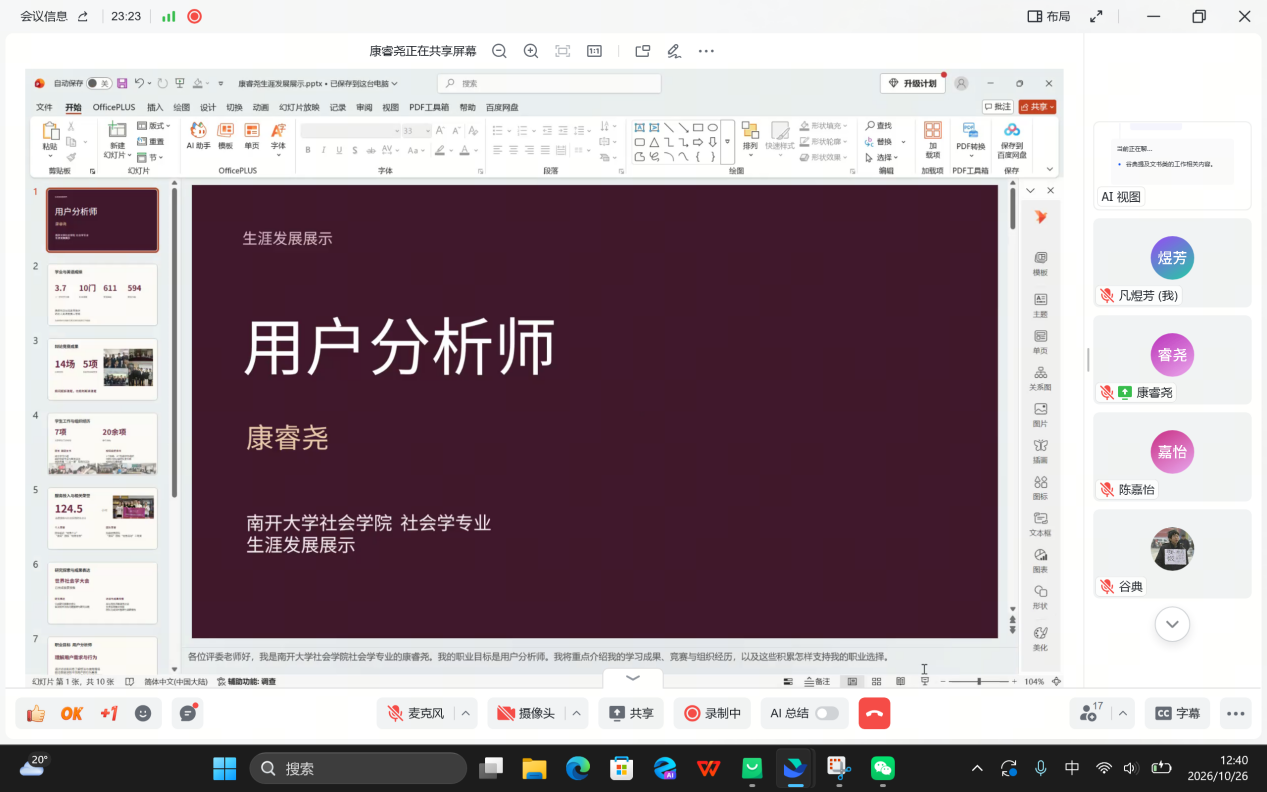Expand the 麦克风 options arrow
Image resolution: width=1267 pixels, height=792 pixels.
point(465,713)
